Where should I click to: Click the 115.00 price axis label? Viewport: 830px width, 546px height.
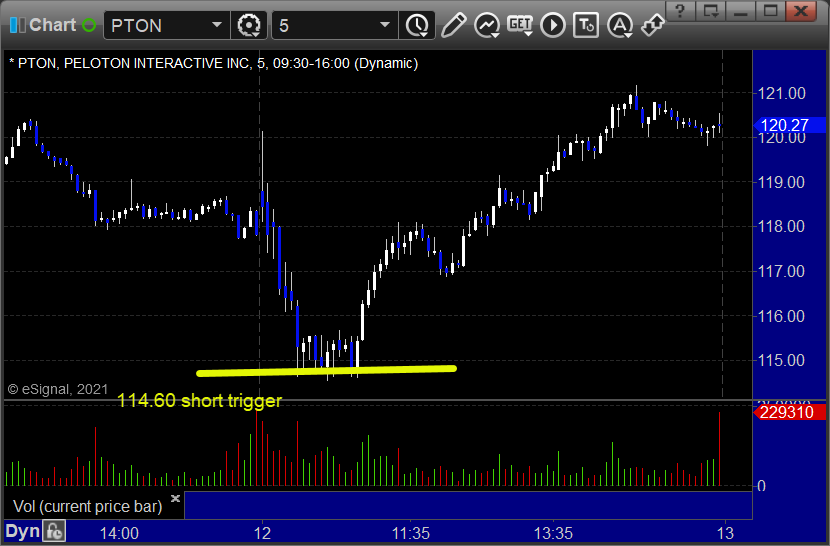[782, 361]
